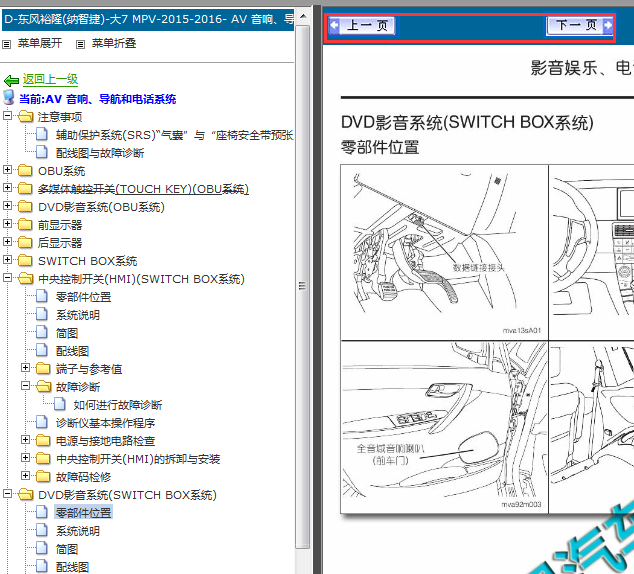Image resolution: width=634 pixels, height=574 pixels.
Task: Click the front door speaker diagram (全音域音响喇叭)
Action: 444,427
